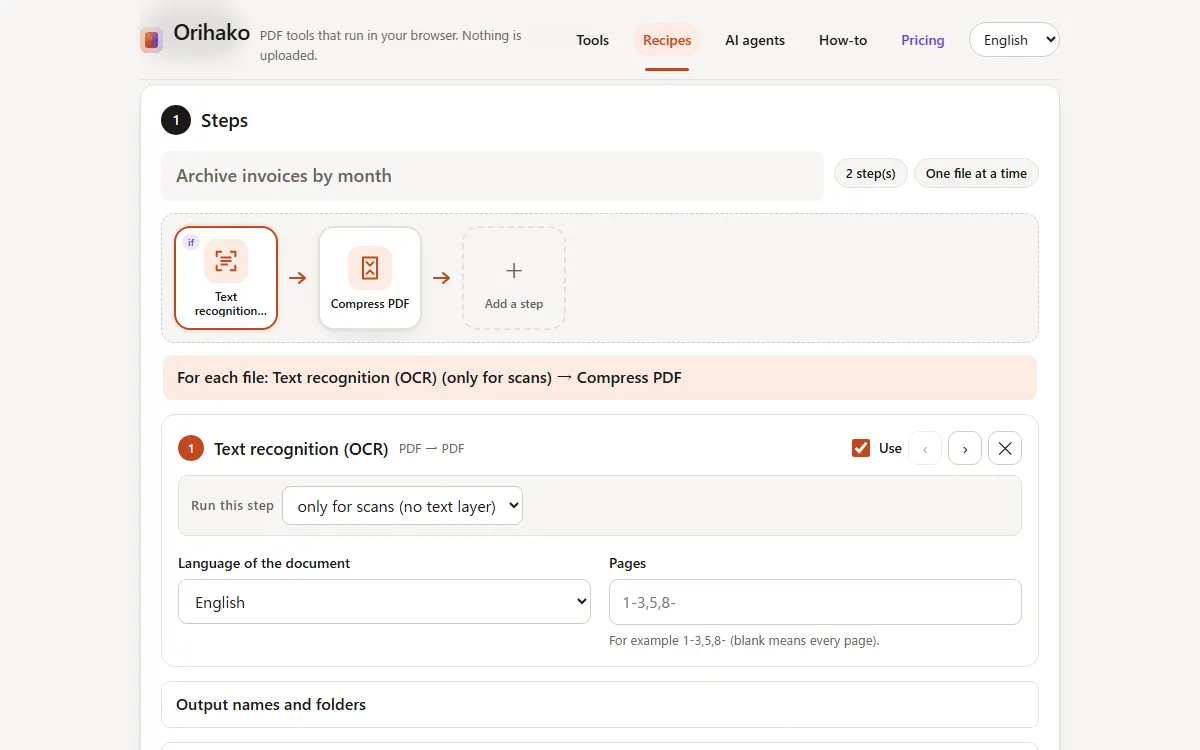Click the 'PDF → PDF' label
The height and width of the screenshot is (750, 1200).
pos(432,449)
